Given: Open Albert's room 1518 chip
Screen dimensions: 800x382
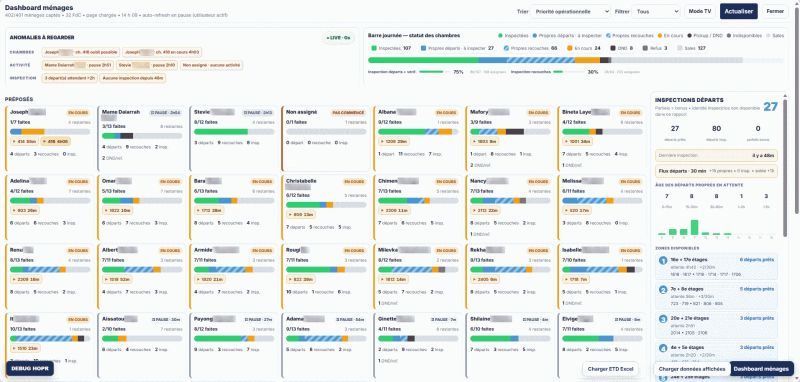Looking at the screenshot, I should coord(117,279).
